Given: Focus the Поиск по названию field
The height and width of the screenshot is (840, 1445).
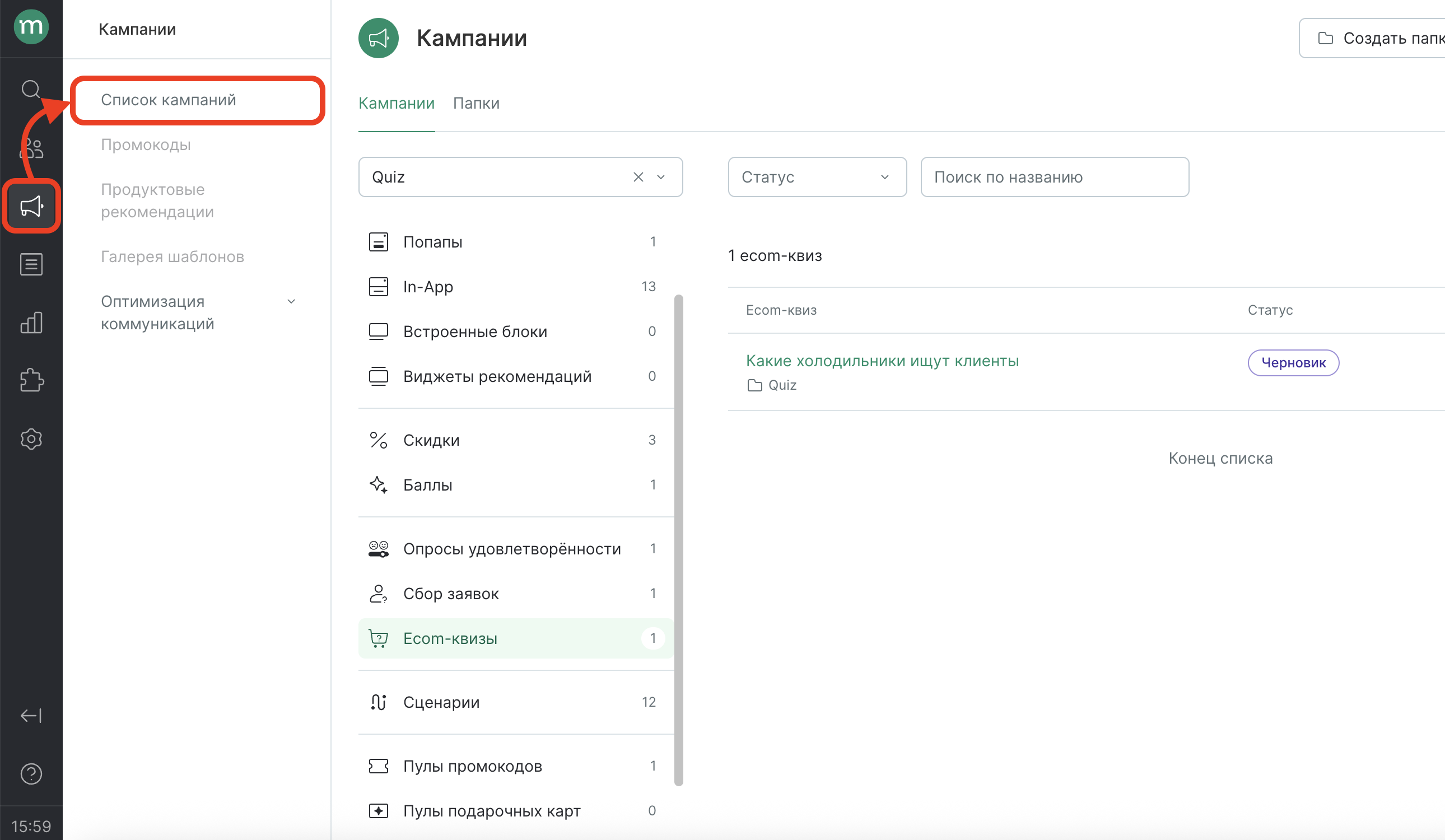Looking at the screenshot, I should (x=1055, y=177).
